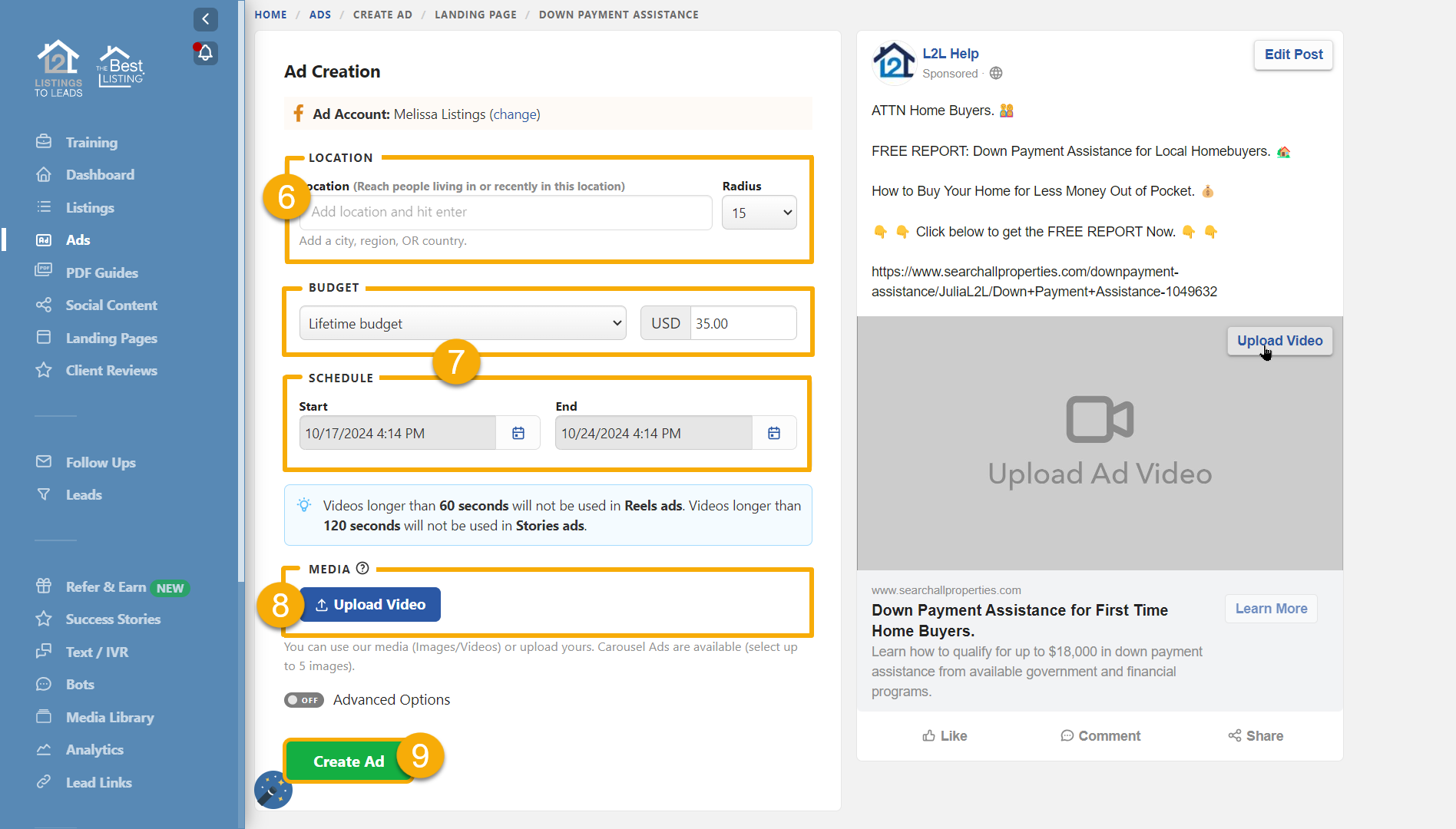This screenshot has width=1456, height=829.
Task: Open the Lifetime budget dropdown
Action: coord(462,323)
